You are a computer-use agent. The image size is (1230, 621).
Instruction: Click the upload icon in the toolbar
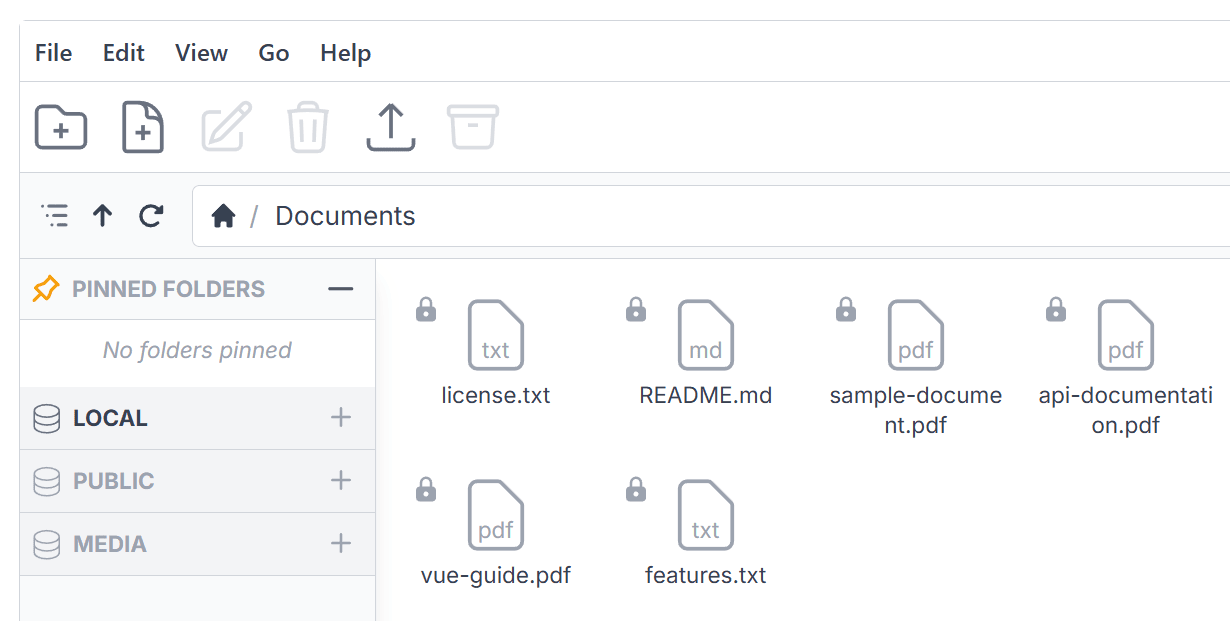[x=390, y=127]
